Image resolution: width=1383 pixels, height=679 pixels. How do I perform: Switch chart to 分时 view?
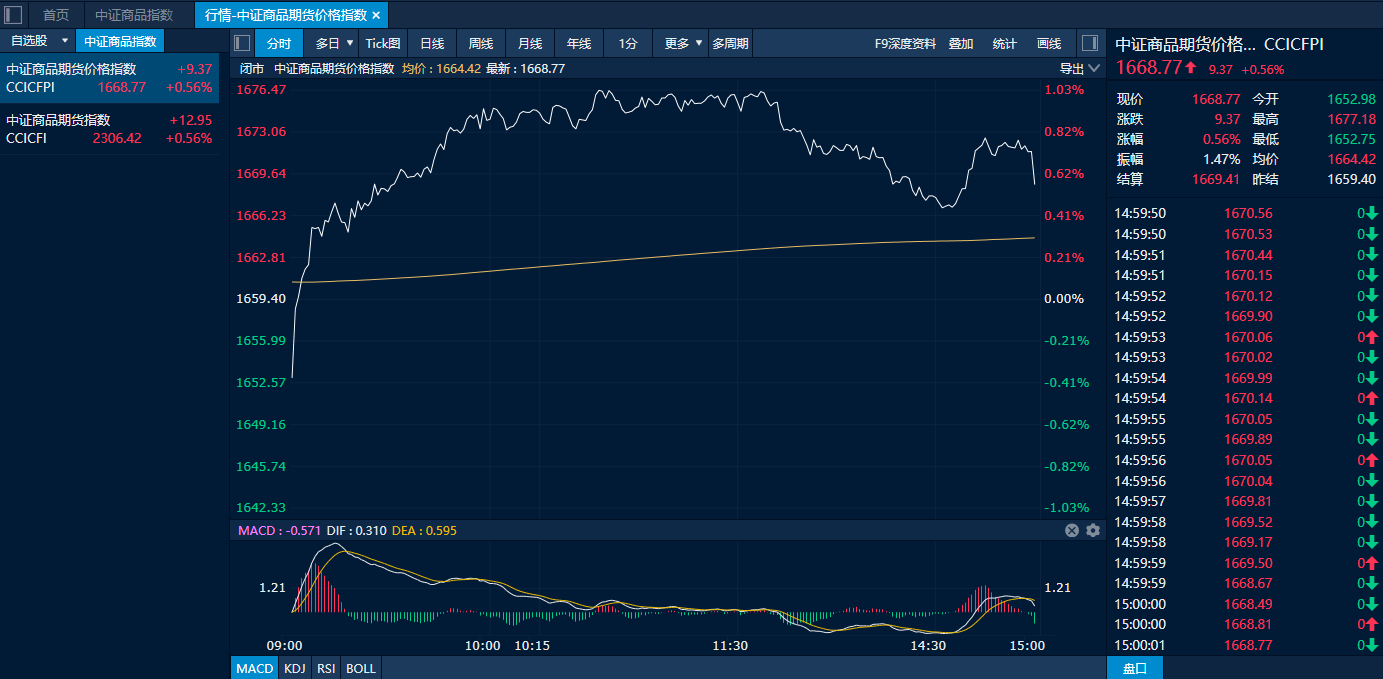(279, 43)
